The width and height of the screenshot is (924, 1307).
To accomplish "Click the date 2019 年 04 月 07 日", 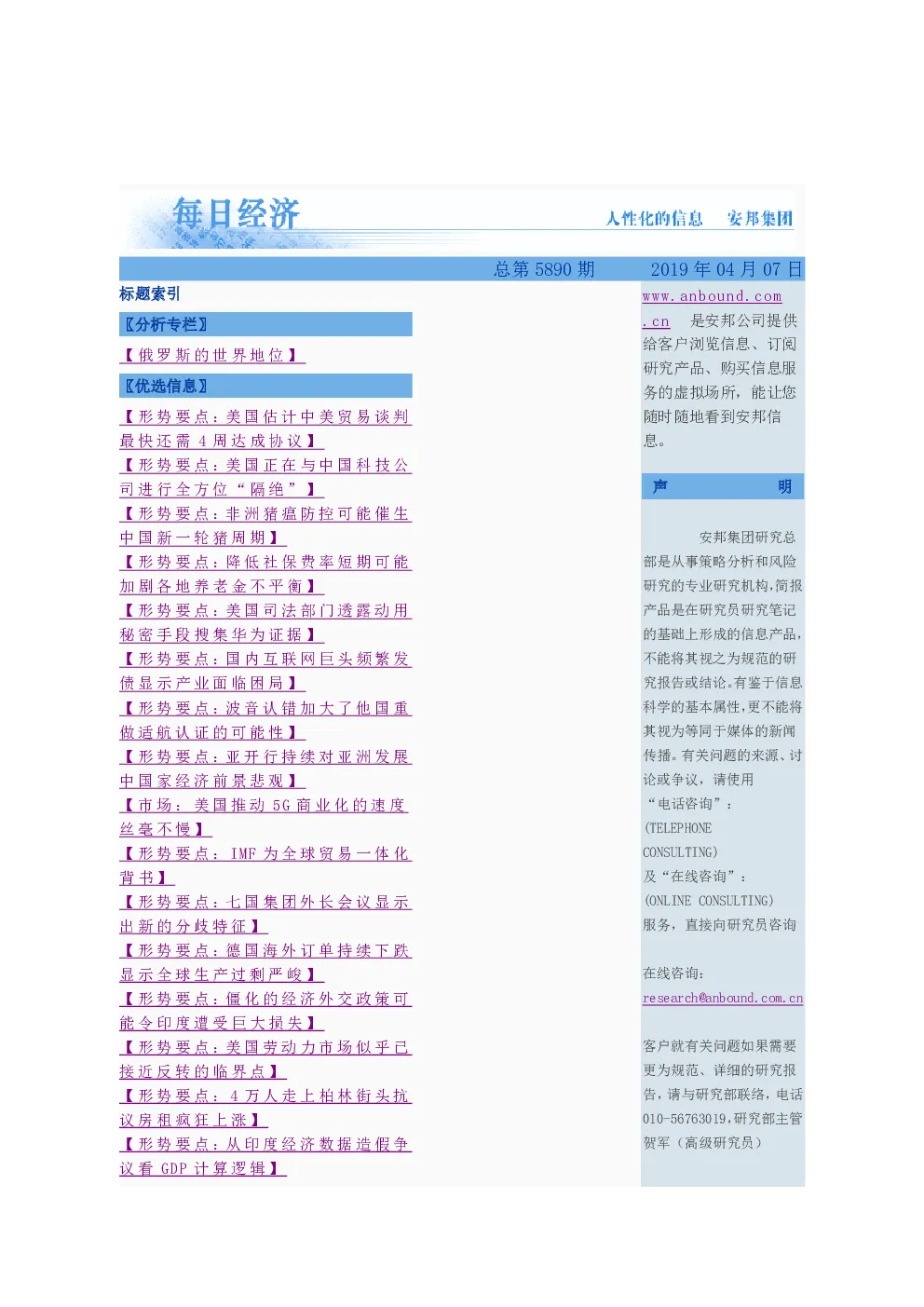I will point(727,269).
